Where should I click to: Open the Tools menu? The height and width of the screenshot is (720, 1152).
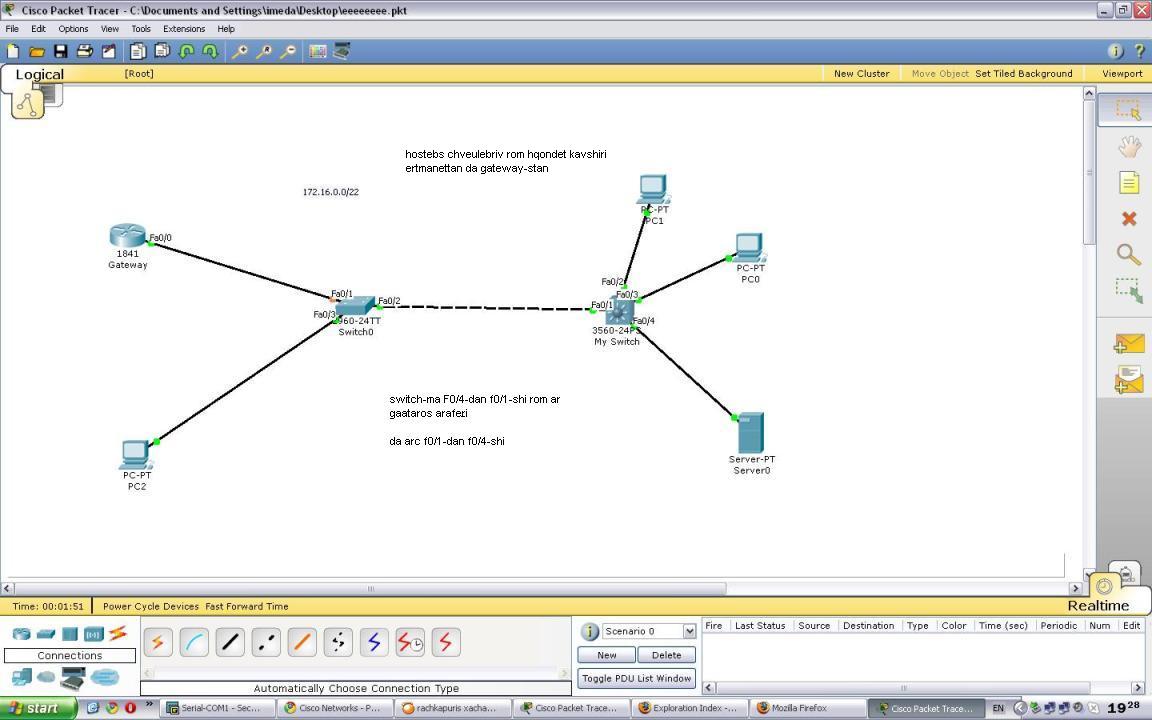coord(141,29)
